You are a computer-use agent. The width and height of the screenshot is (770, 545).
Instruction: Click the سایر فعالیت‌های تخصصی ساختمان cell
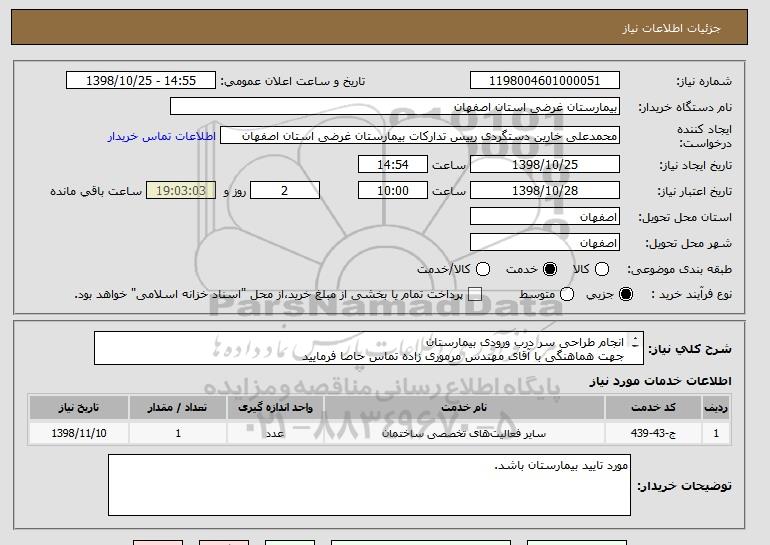(464, 433)
